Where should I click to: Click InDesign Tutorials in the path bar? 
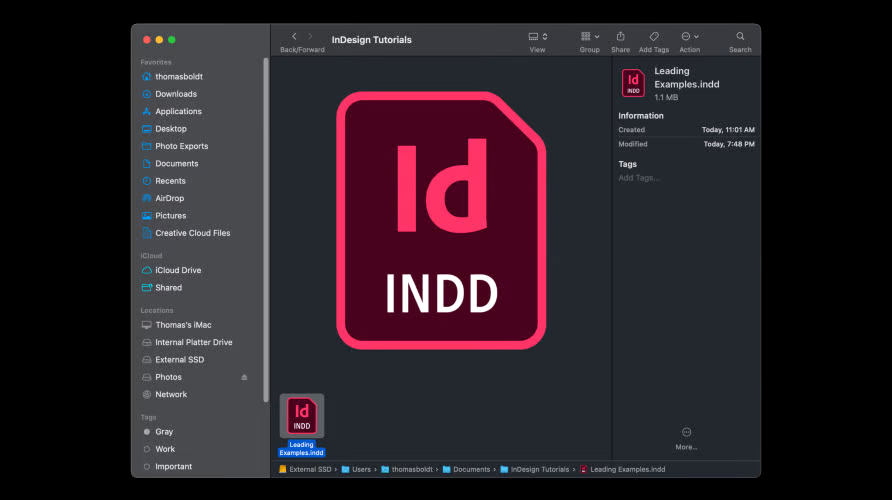(534, 469)
